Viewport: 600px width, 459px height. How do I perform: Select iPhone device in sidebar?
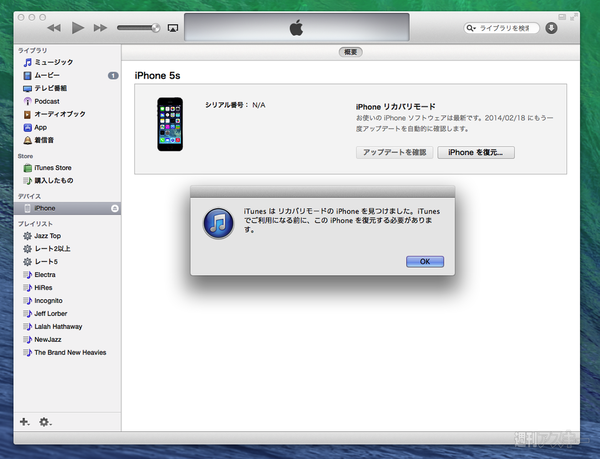click(x=67, y=208)
